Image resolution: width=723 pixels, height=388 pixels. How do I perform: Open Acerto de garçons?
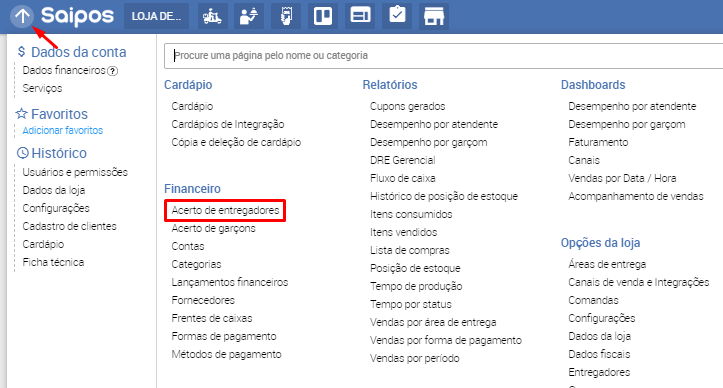coord(213,228)
